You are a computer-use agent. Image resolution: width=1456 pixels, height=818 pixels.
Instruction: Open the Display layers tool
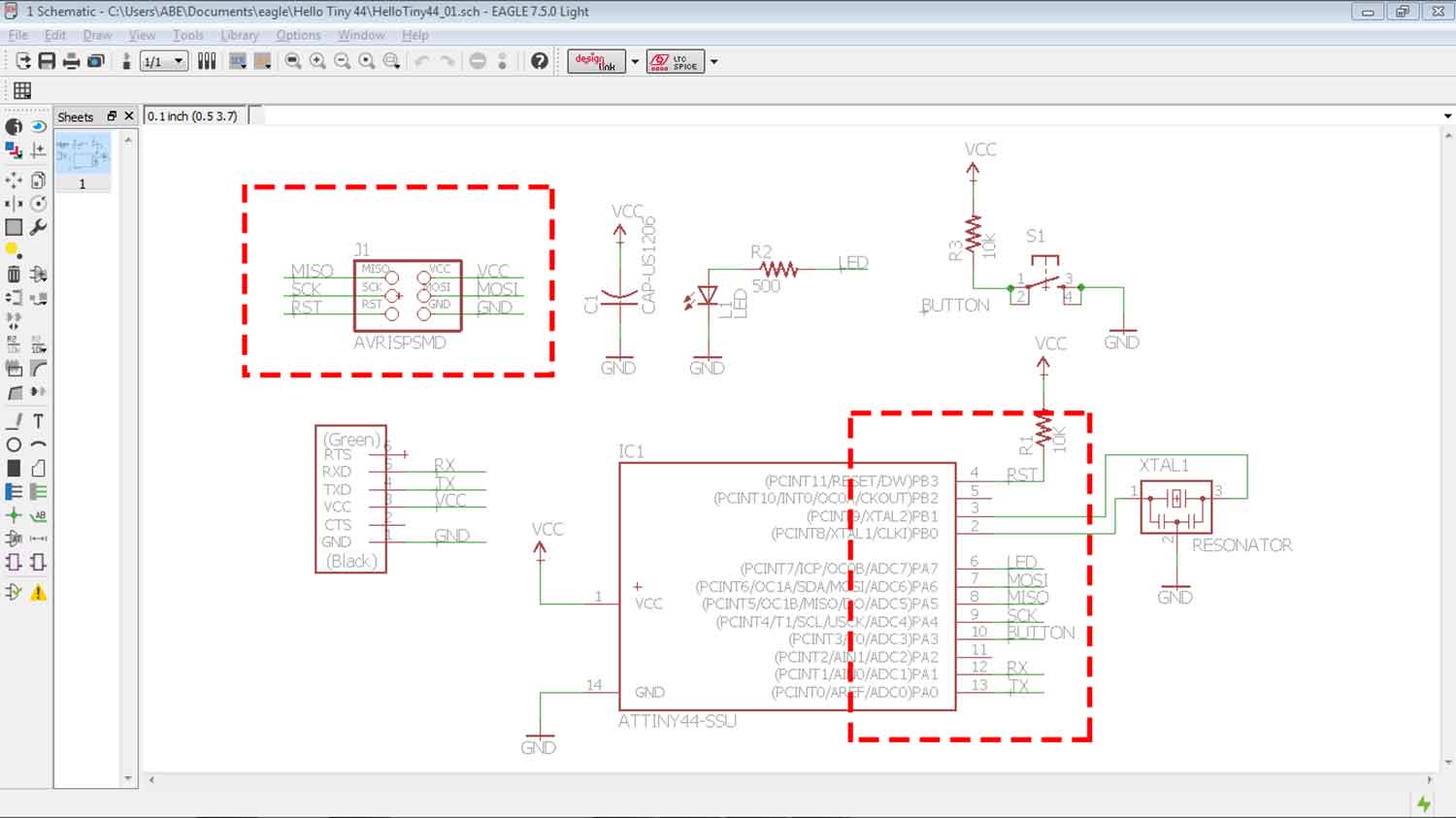pos(14,150)
